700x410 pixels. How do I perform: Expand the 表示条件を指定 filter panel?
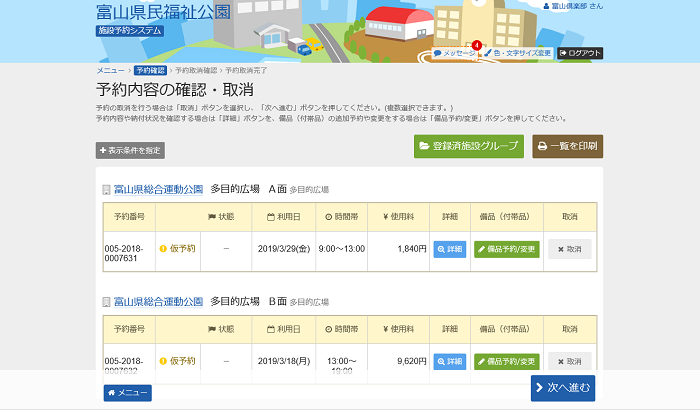[x=130, y=151]
